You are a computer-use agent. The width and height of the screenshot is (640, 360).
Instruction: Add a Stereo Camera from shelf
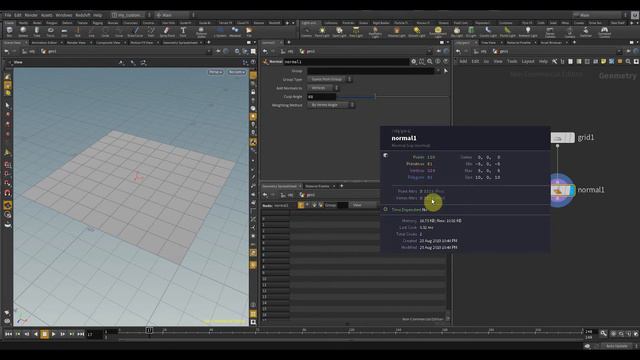coord(550,32)
